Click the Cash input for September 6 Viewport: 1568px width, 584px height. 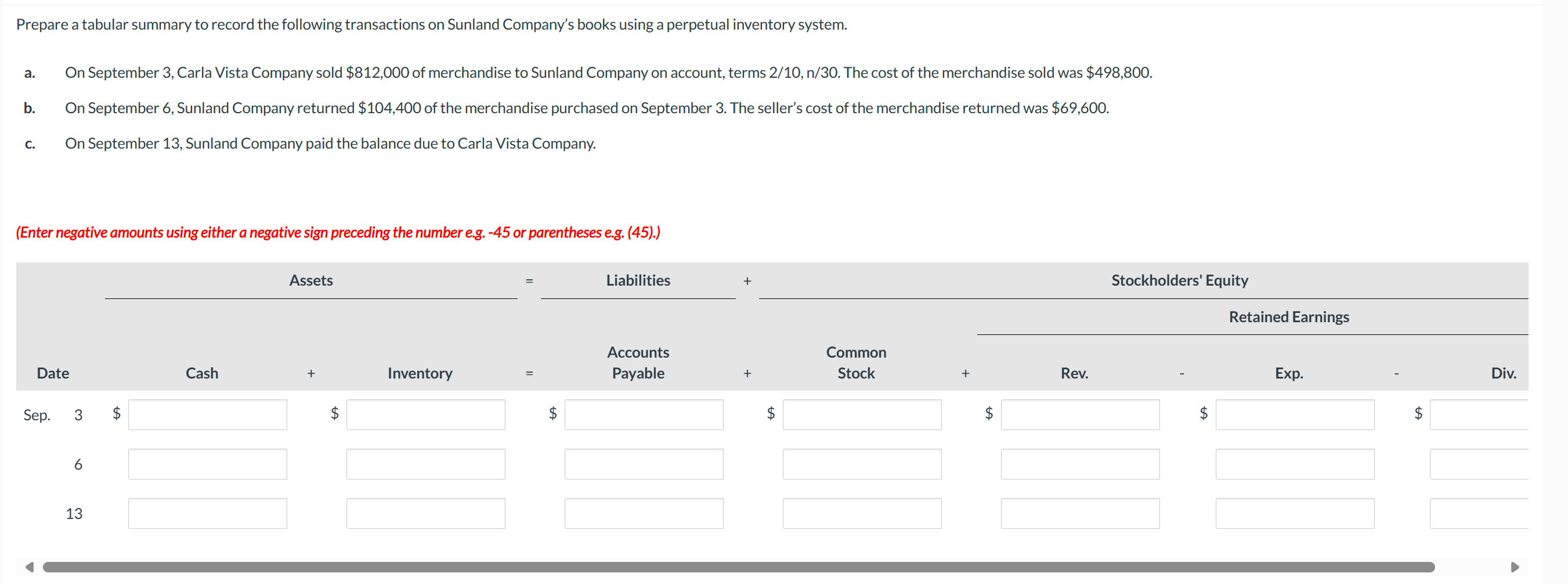207,463
